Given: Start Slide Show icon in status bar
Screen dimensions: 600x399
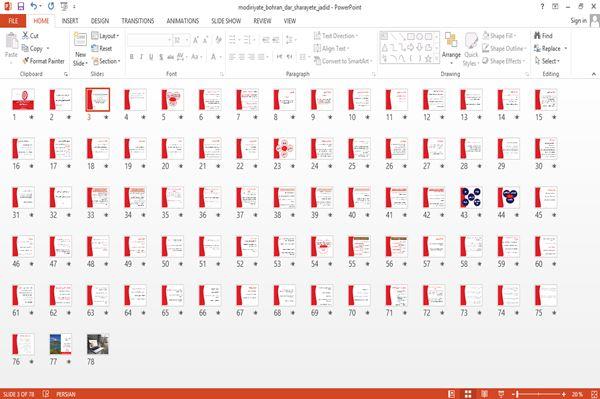Looking at the screenshot, I should (501, 394).
